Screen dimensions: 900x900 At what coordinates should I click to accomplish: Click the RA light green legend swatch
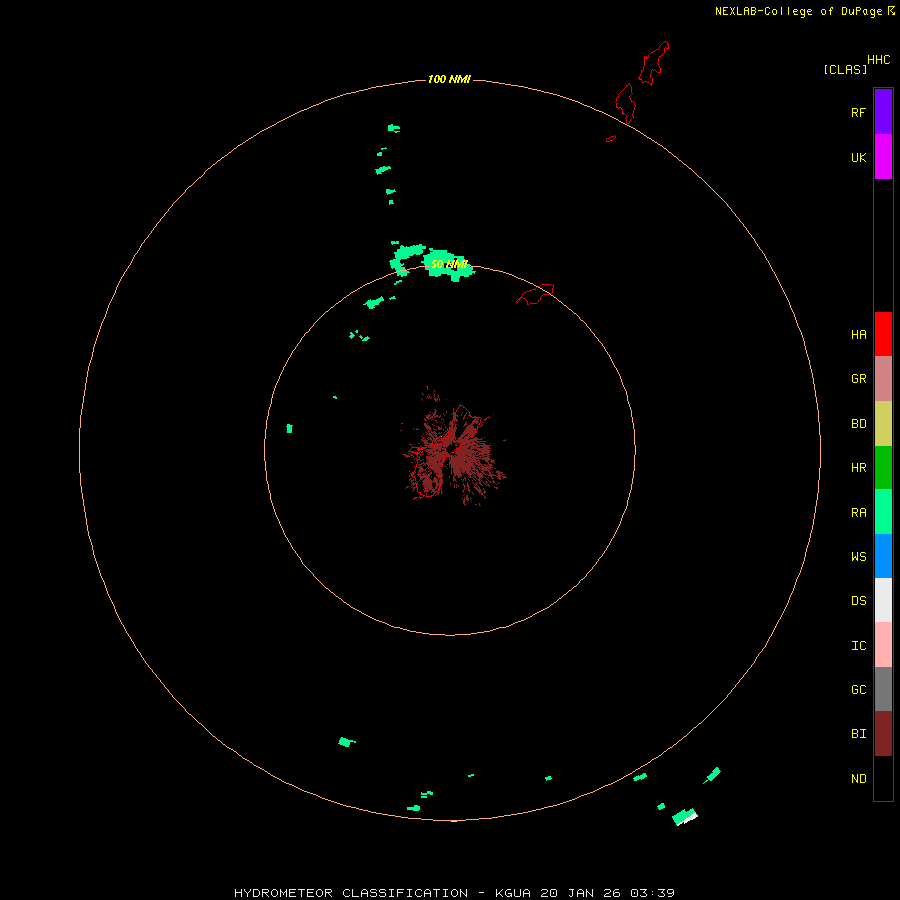pyautogui.click(x=883, y=512)
